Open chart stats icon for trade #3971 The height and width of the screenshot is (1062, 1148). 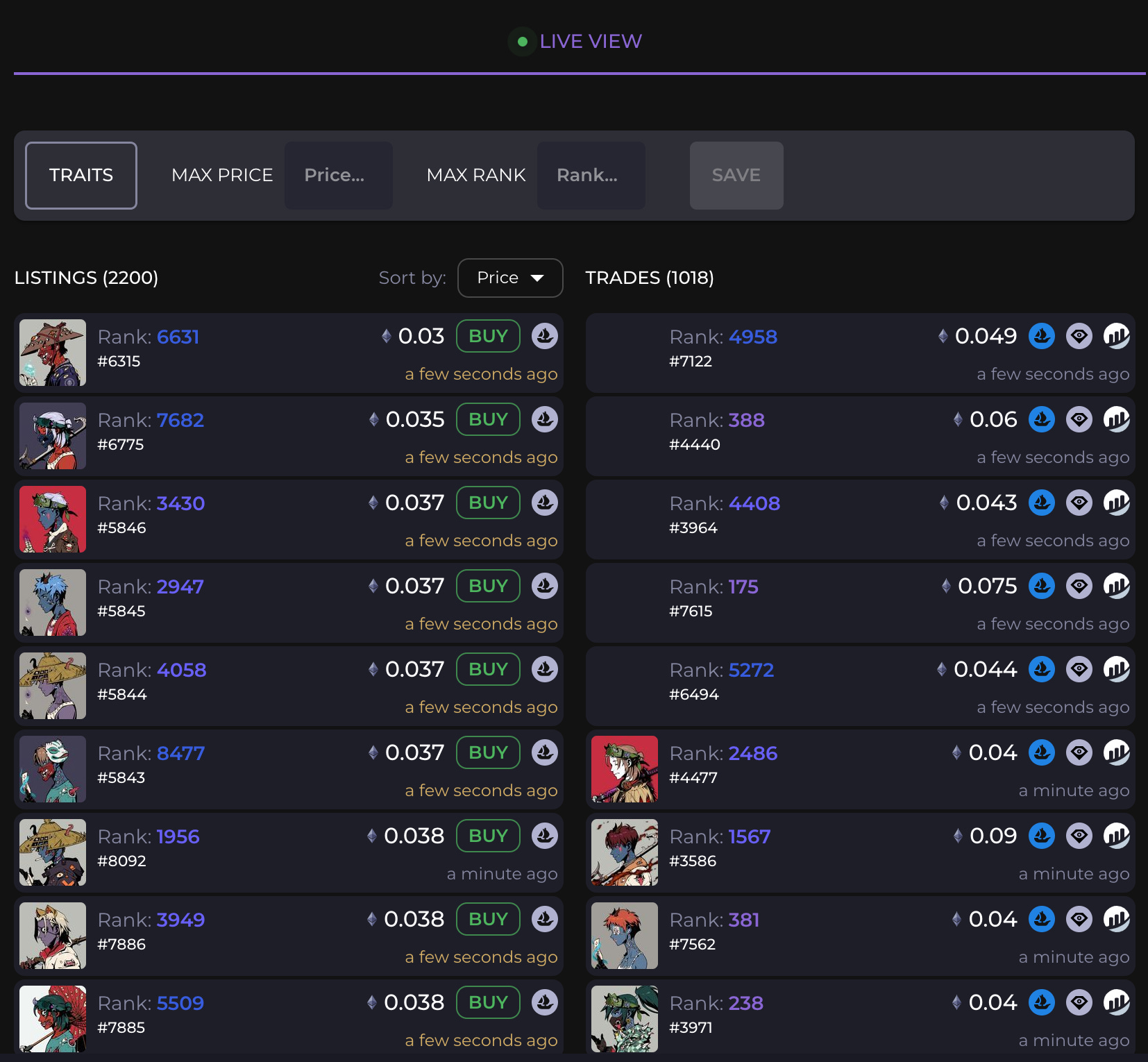[x=1117, y=1002]
